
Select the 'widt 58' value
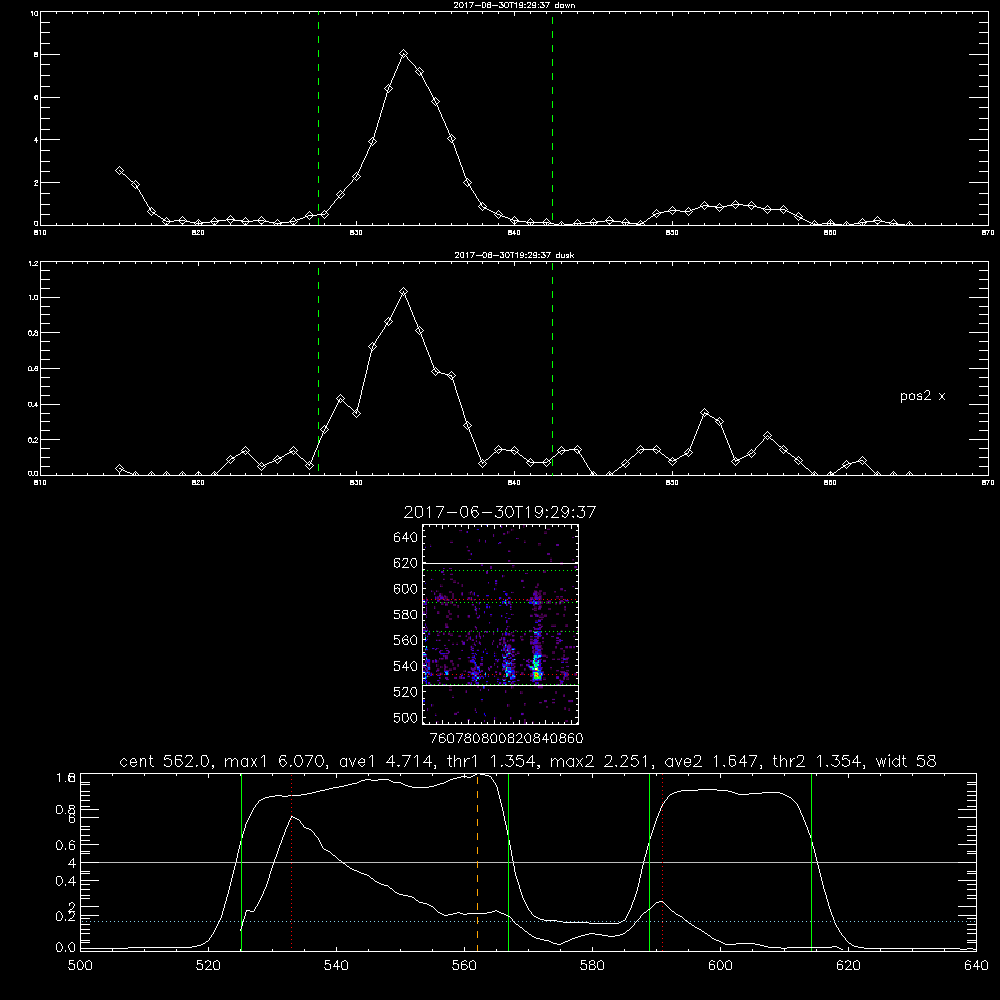point(906,761)
